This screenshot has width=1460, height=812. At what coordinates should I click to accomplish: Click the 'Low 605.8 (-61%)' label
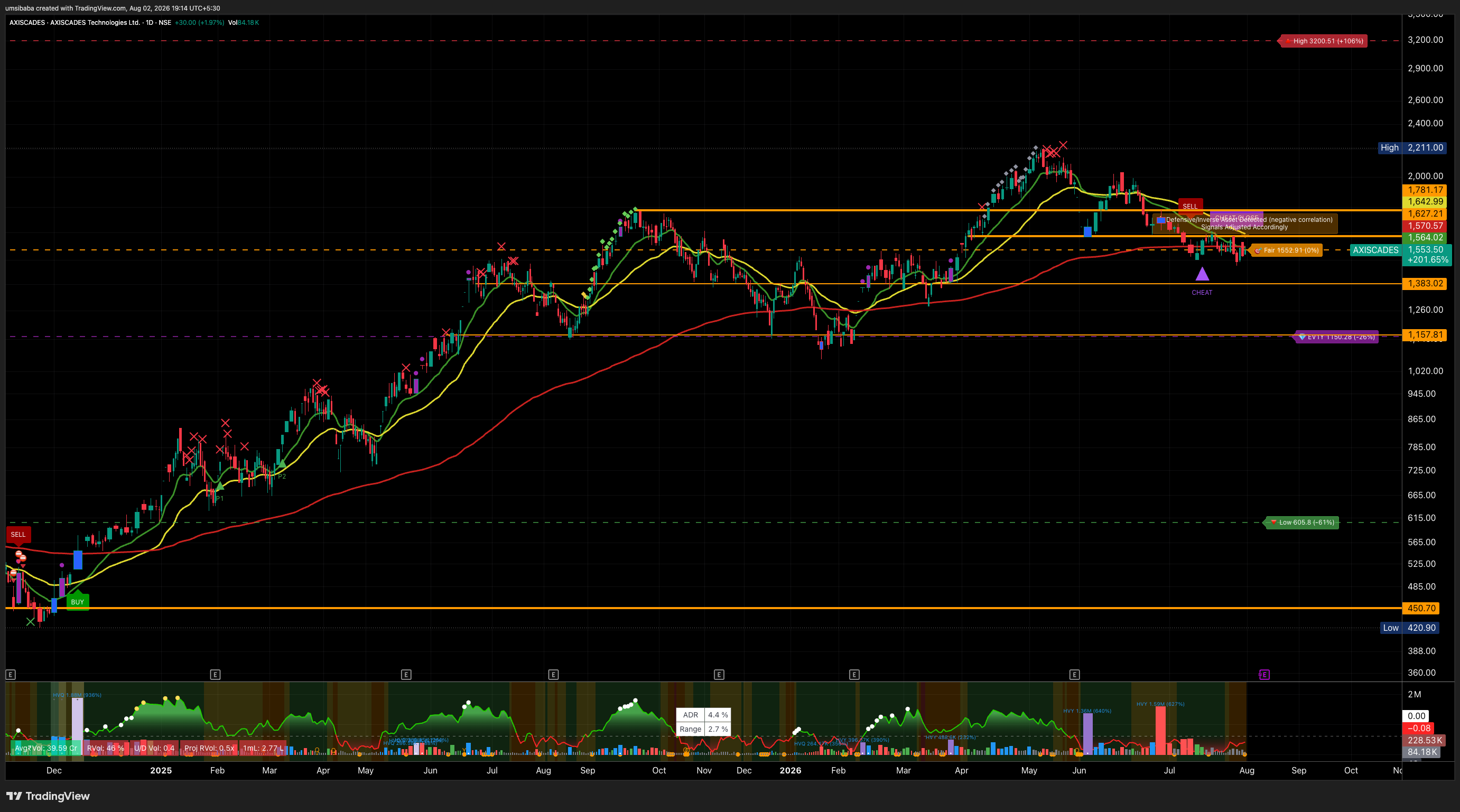1302,522
